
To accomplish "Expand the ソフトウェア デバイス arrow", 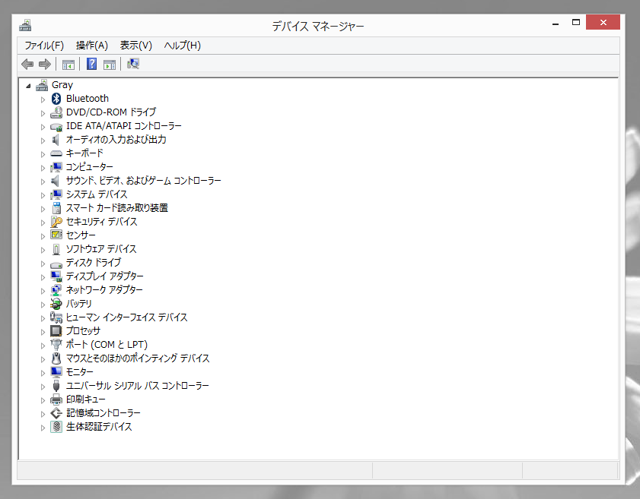I will [x=43, y=250].
